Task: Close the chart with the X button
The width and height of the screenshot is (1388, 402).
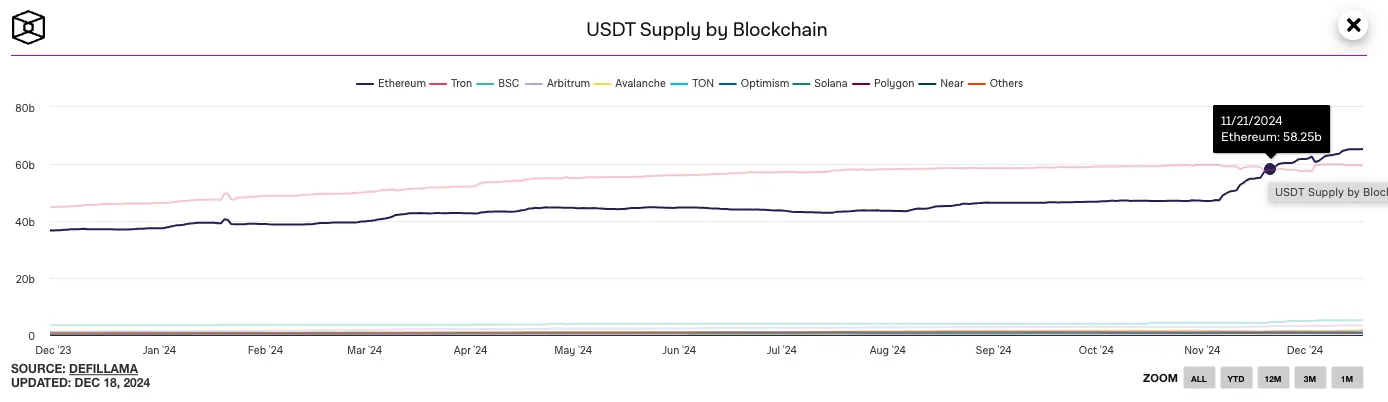Action: coord(1354,26)
